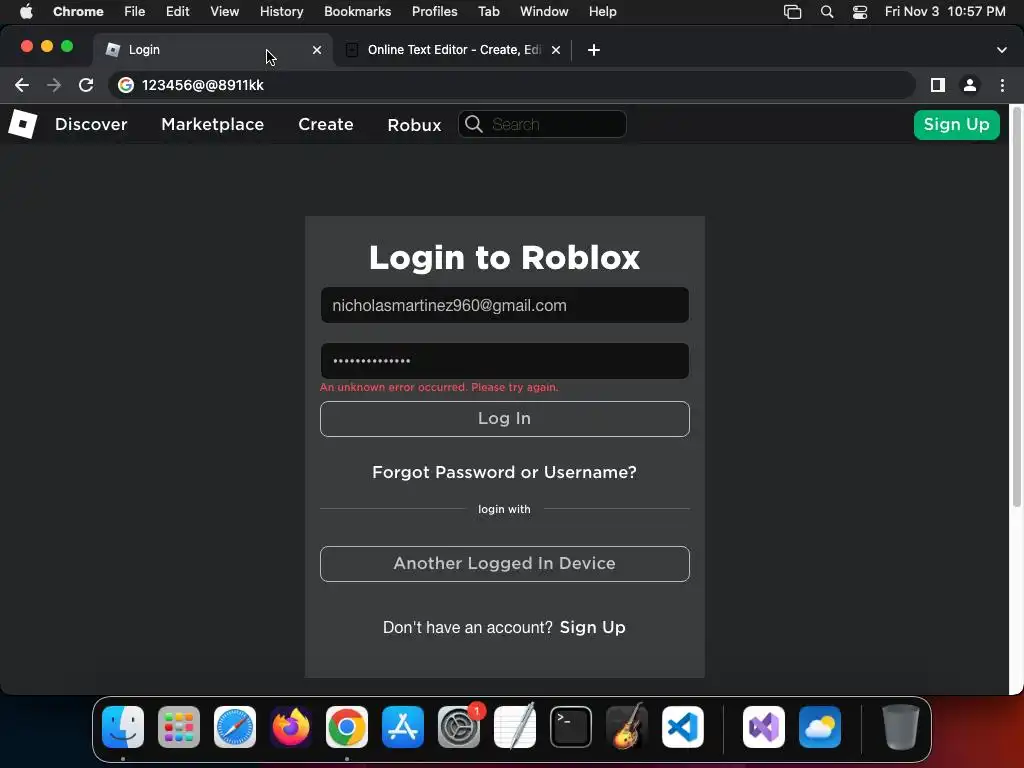Click the Stage Manager icon in menu bar
The height and width of the screenshot is (768, 1024).
click(793, 12)
